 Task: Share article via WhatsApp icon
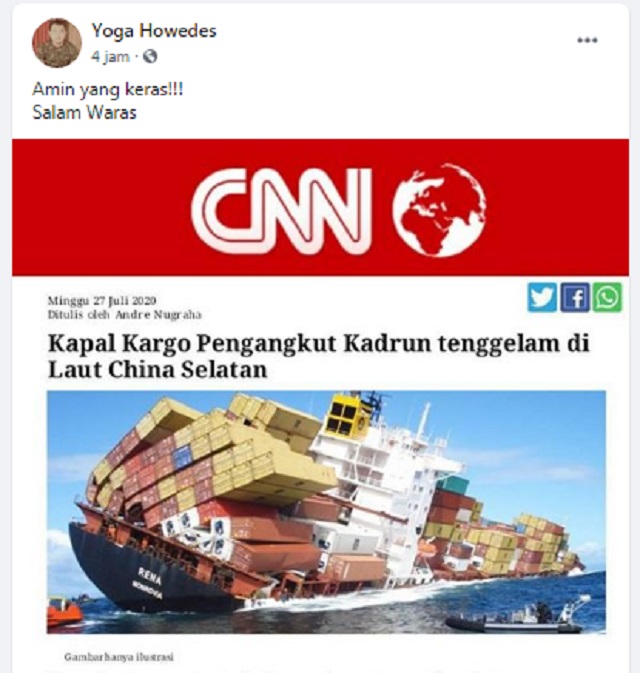607,297
